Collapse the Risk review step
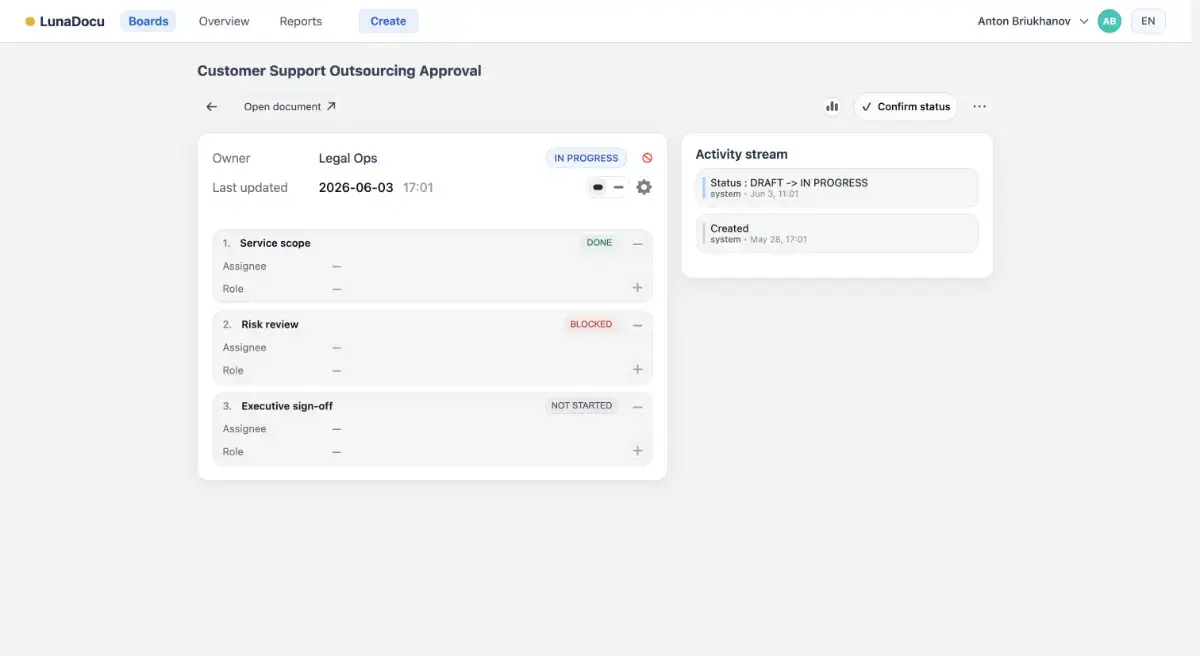 click(x=637, y=324)
